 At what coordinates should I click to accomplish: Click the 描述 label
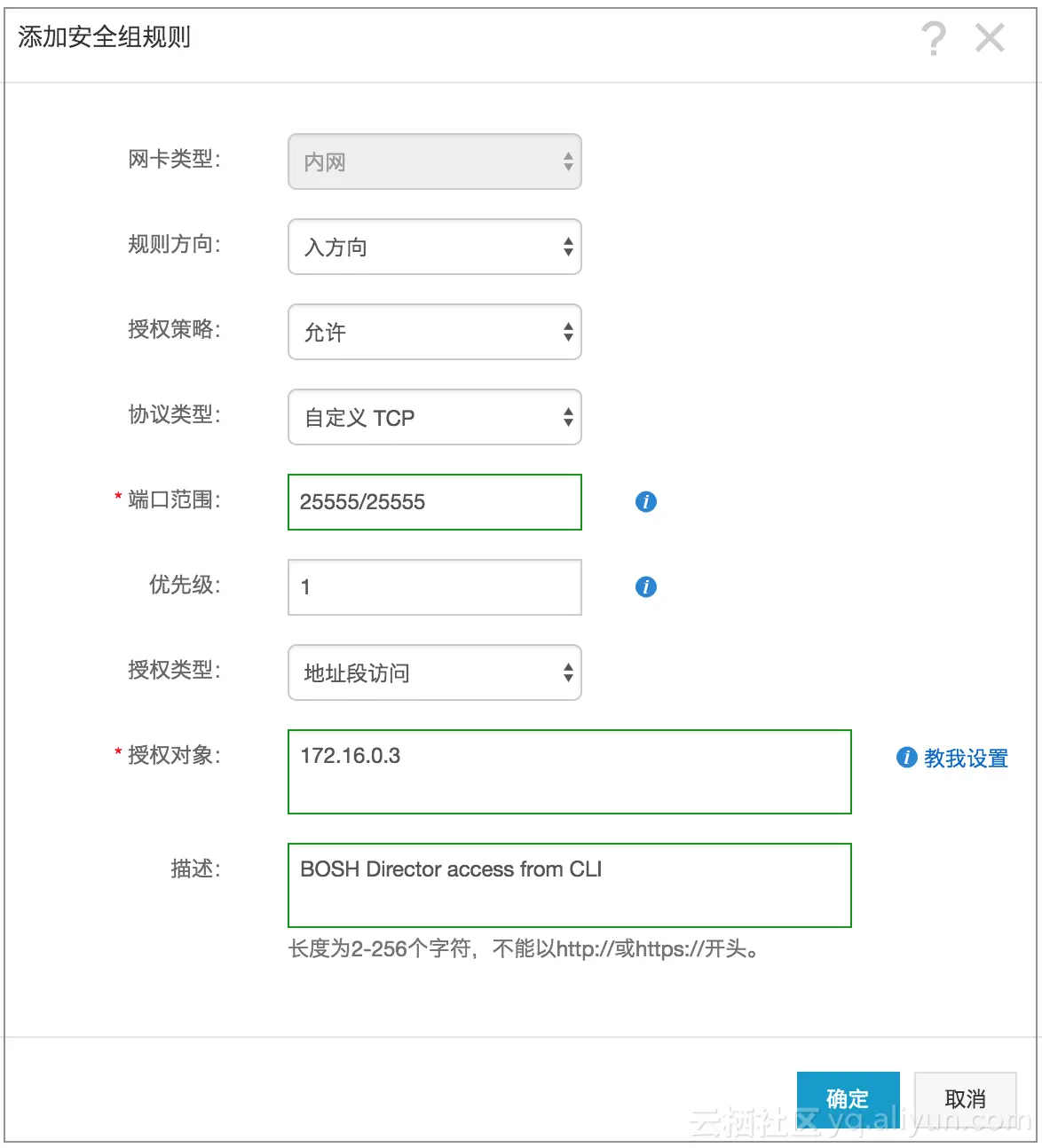(x=195, y=869)
